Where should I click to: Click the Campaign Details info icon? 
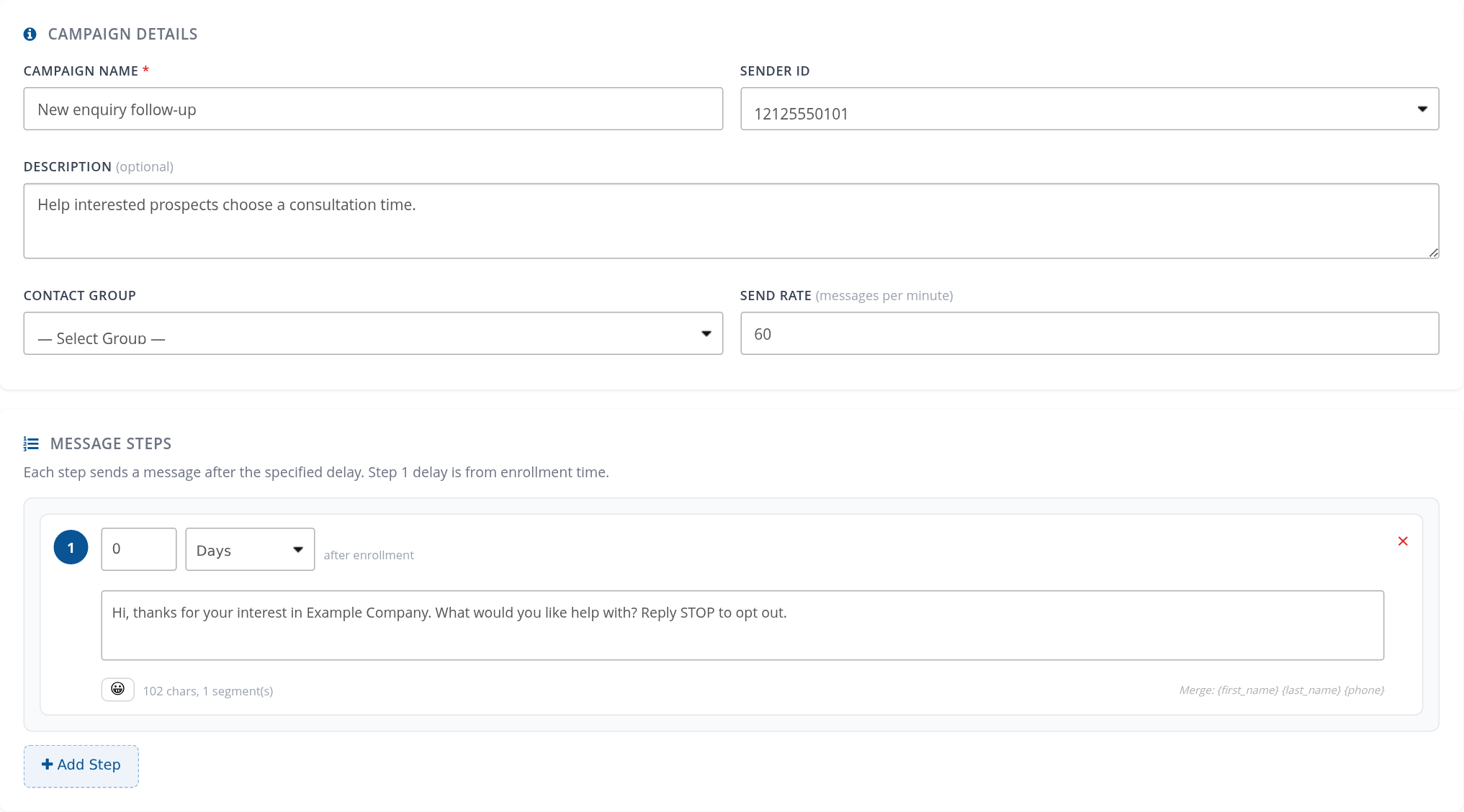click(30, 34)
